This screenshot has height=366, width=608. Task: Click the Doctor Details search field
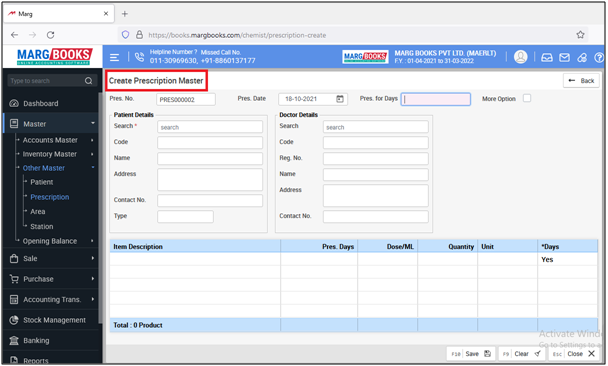click(376, 127)
